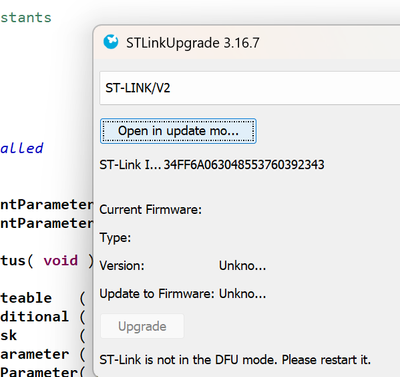Click the not in DFU mode status message

(x=235, y=360)
